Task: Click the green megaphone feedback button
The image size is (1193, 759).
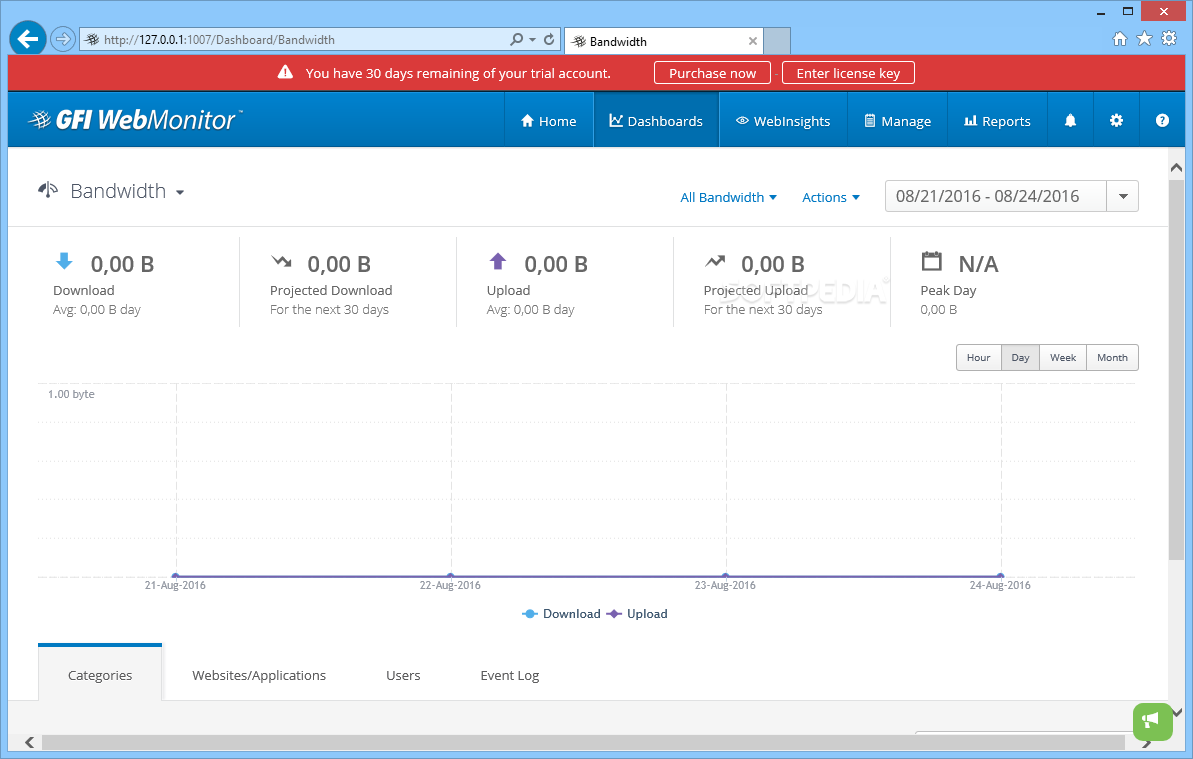Action: pyautogui.click(x=1152, y=721)
